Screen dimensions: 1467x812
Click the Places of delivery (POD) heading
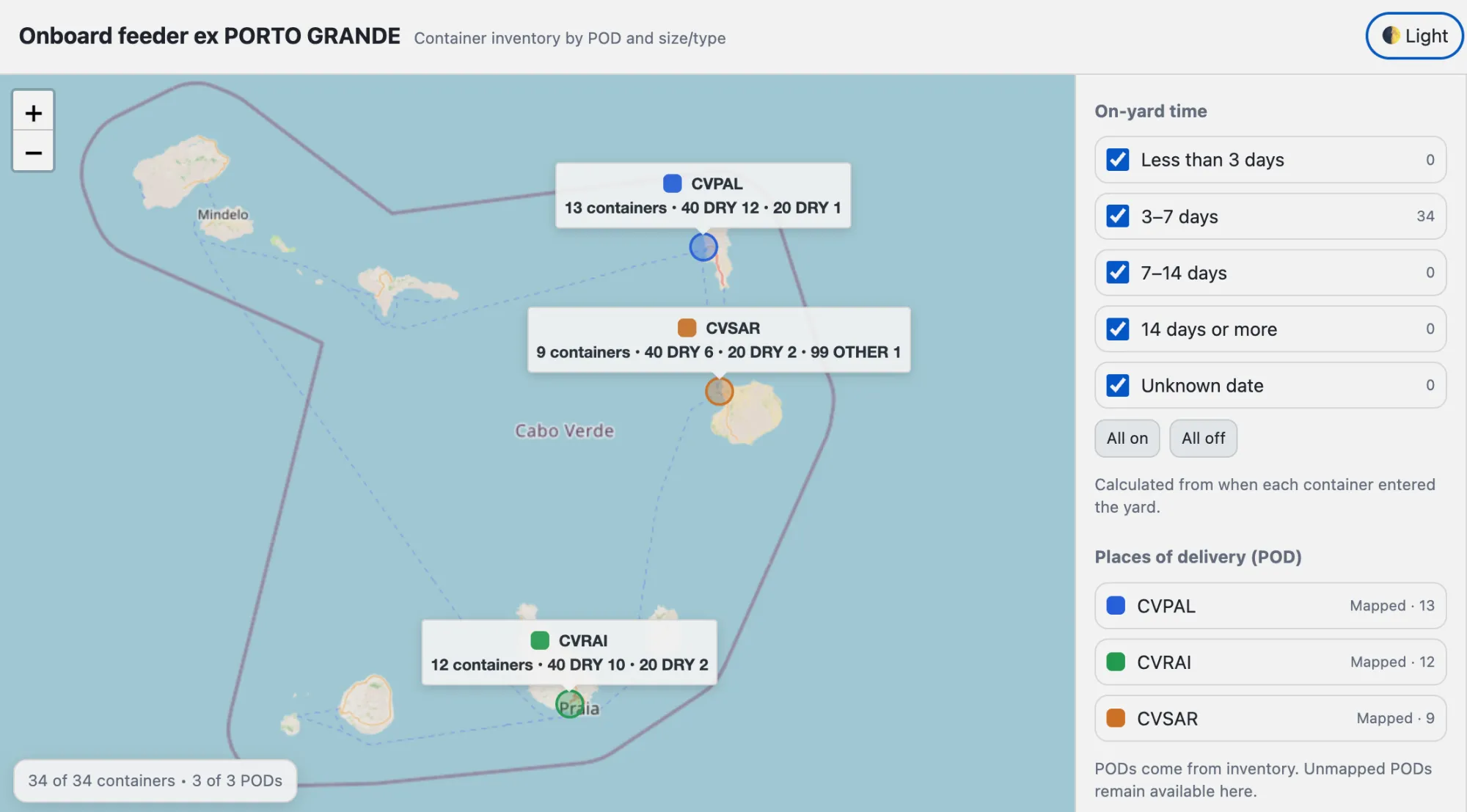[1198, 557]
